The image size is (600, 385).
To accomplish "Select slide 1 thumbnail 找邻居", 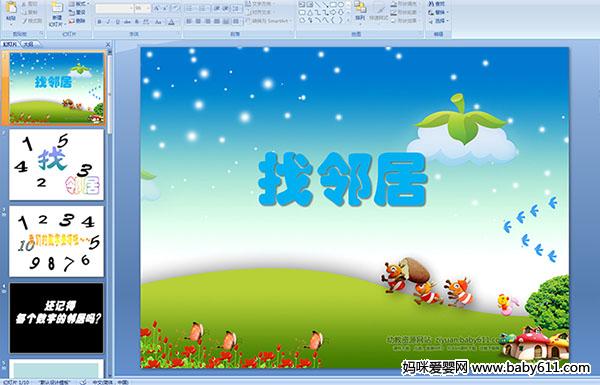I will [x=57, y=88].
